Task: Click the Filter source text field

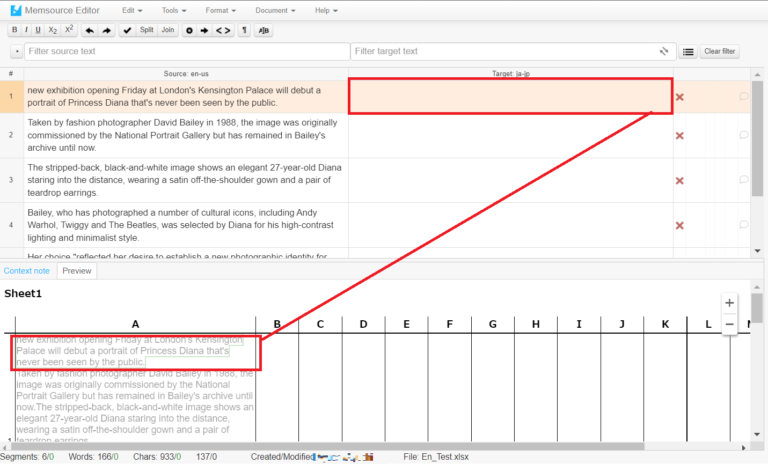Action: (x=186, y=51)
